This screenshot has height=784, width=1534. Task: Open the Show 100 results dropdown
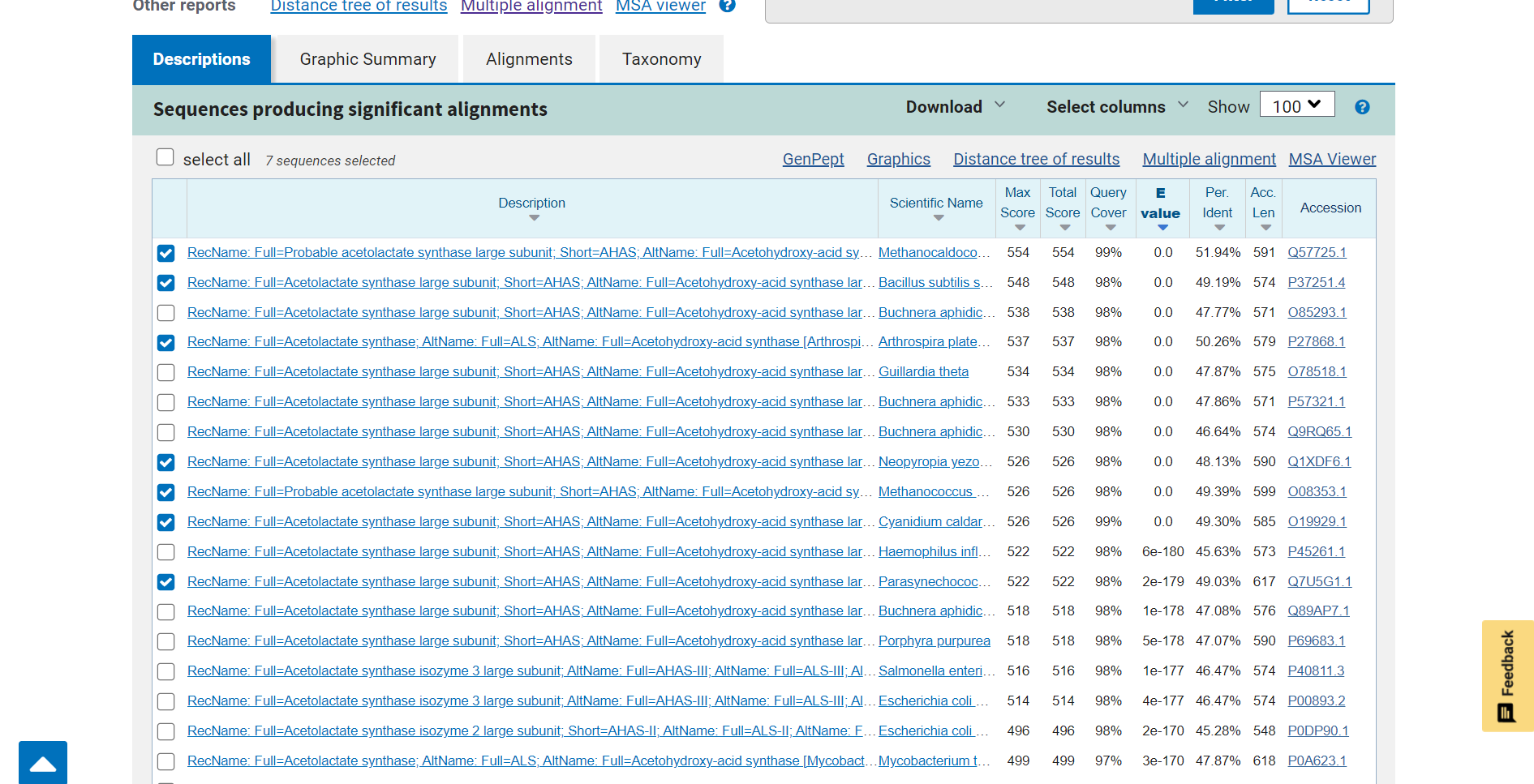tap(1297, 105)
